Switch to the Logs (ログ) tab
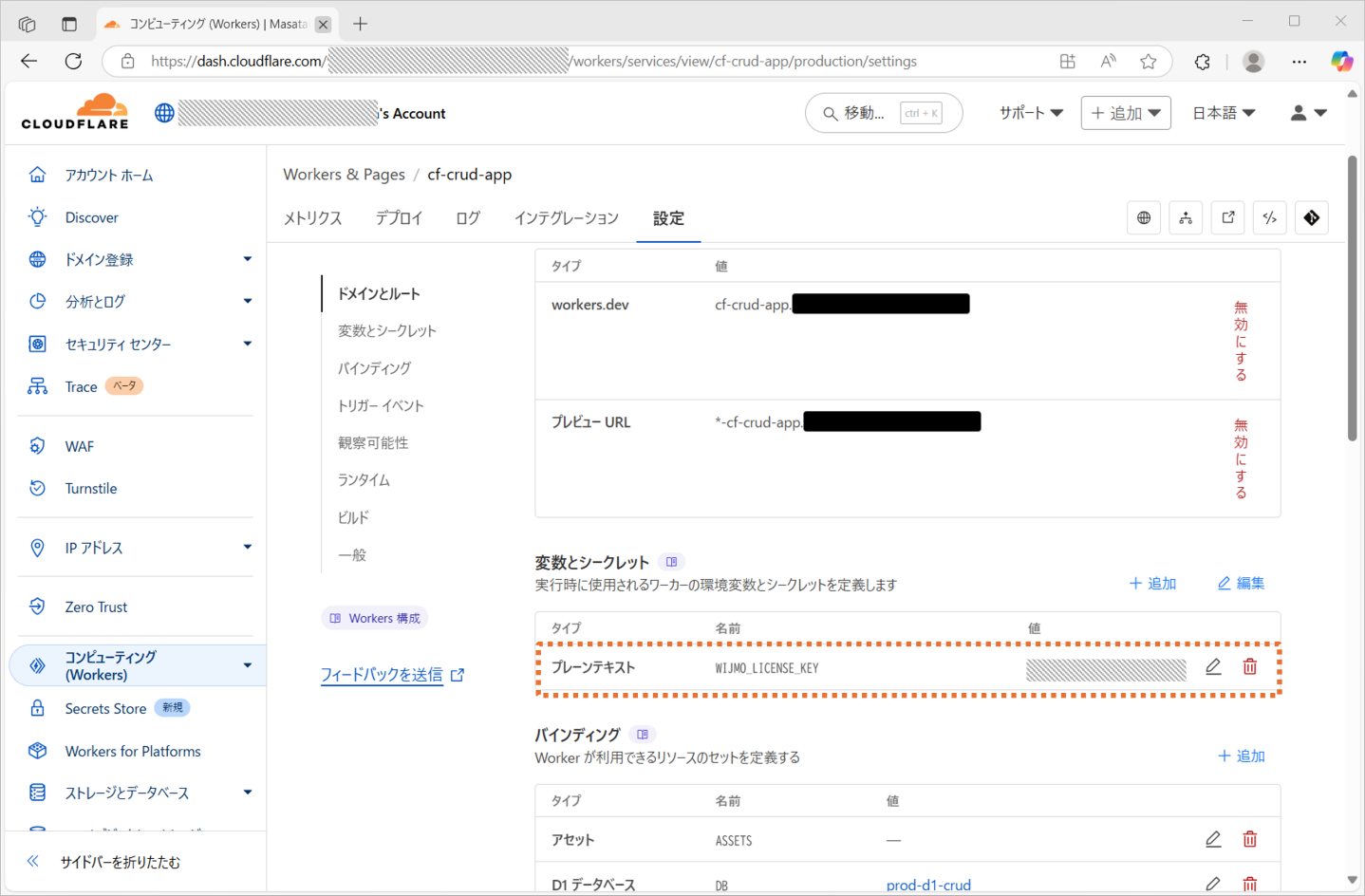1365x896 pixels. coord(468,218)
